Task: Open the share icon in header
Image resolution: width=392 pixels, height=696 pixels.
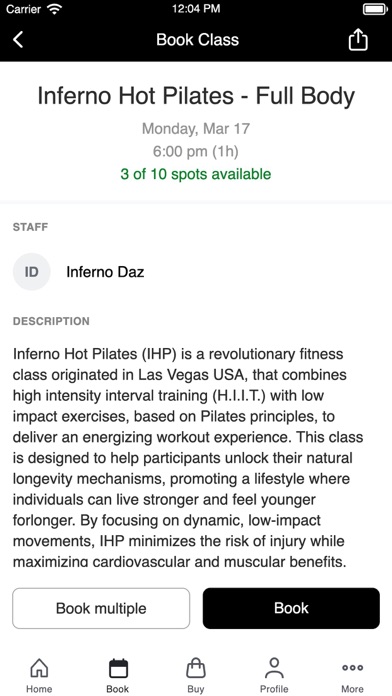Action: tap(358, 40)
